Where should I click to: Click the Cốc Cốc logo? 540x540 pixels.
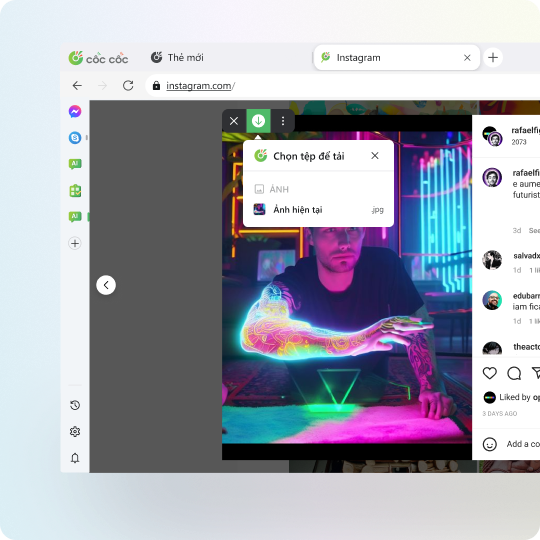[98, 58]
